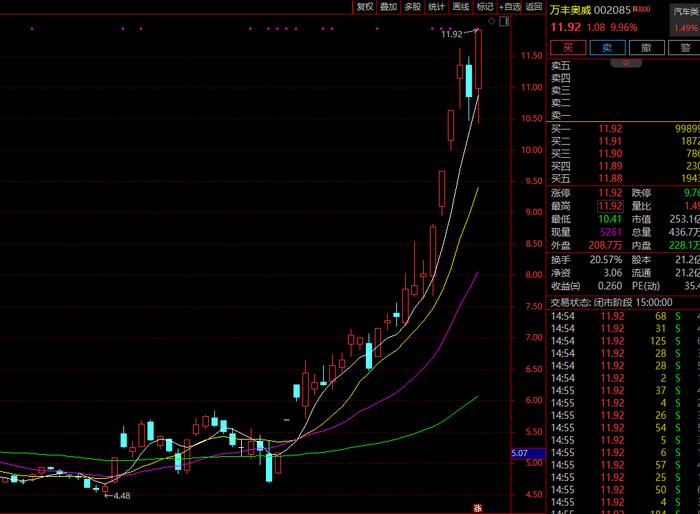Click the 返回 back button
Image resolution: width=700 pixels, height=514 pixels.
[533, 7]
